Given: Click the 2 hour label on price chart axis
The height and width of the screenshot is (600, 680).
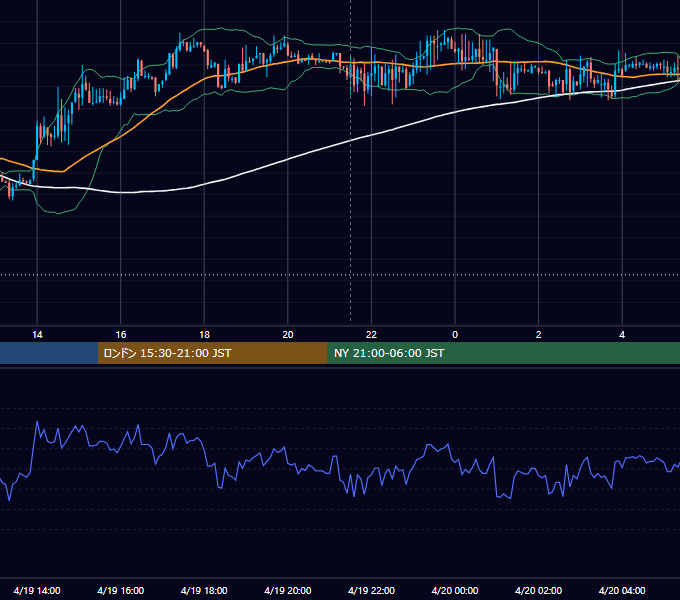Looking at the screenshot, I should pyautogui.click(x=539, y=335).
